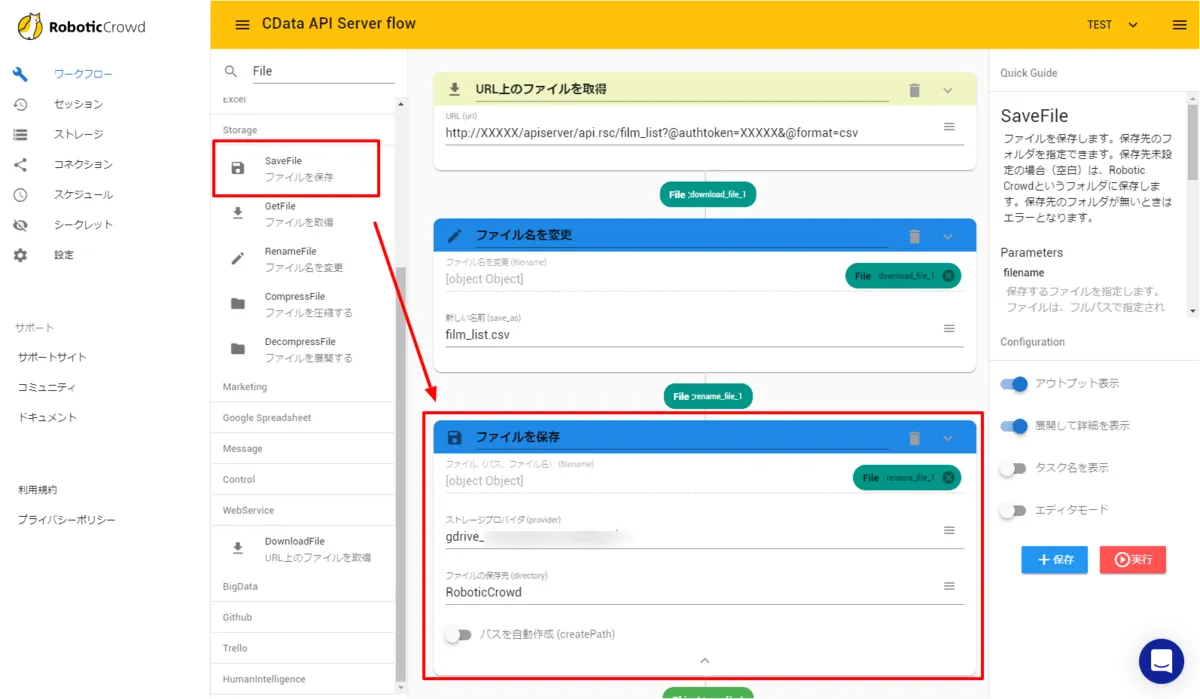This screenshot has width=1200, height=699.
Task: Click the blue 保存 button
Action: pyautogui.click(x=1054, y=560)
